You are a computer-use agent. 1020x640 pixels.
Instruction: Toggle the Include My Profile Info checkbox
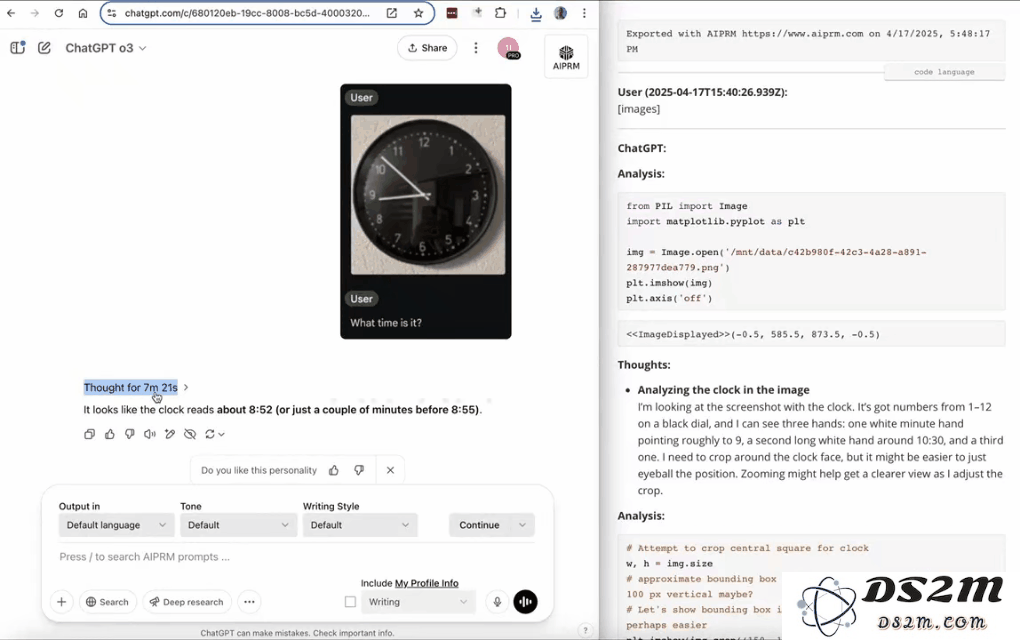point(350,602)
